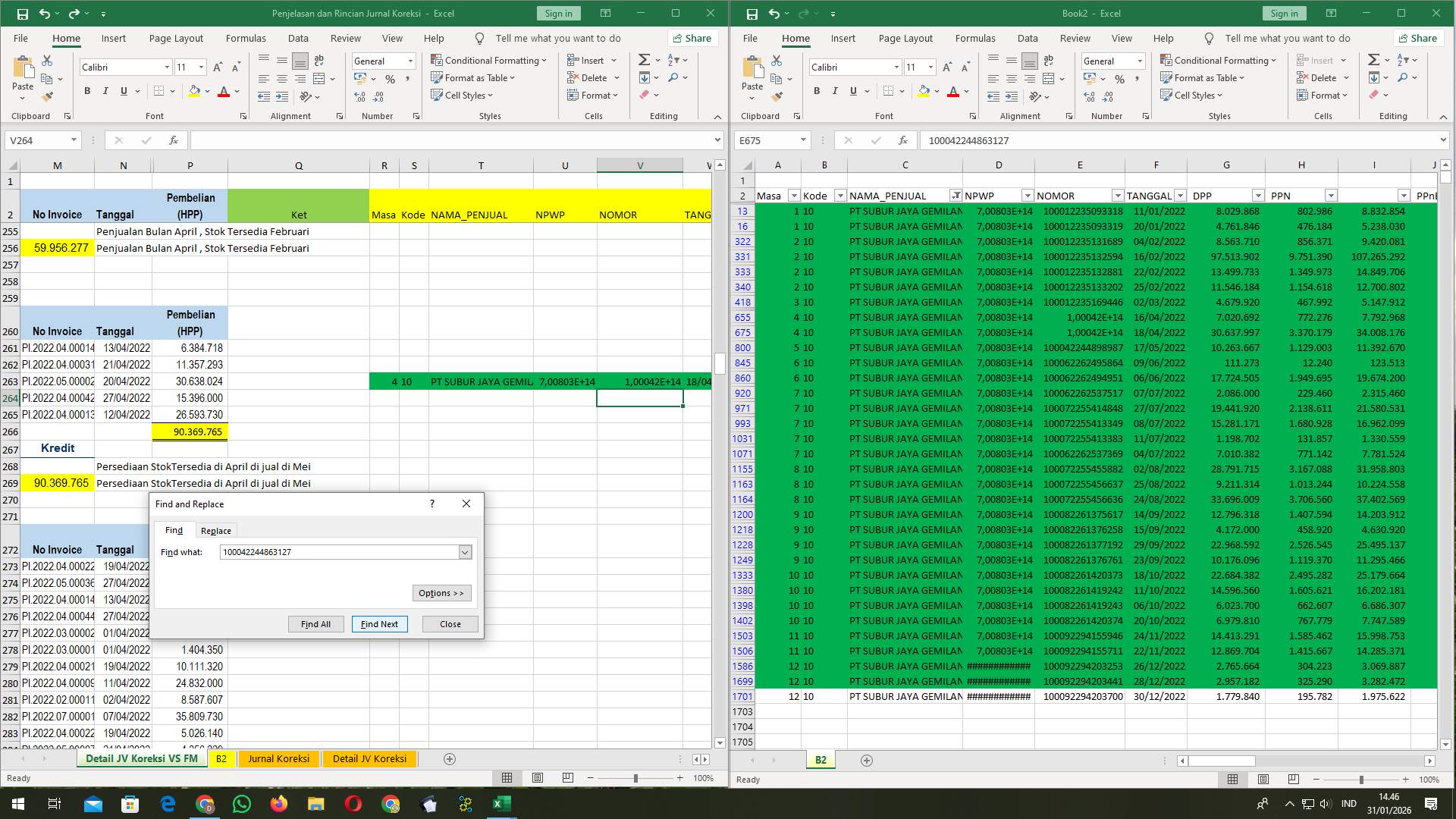Open the Formulas ribbon tab

[246, 38]
